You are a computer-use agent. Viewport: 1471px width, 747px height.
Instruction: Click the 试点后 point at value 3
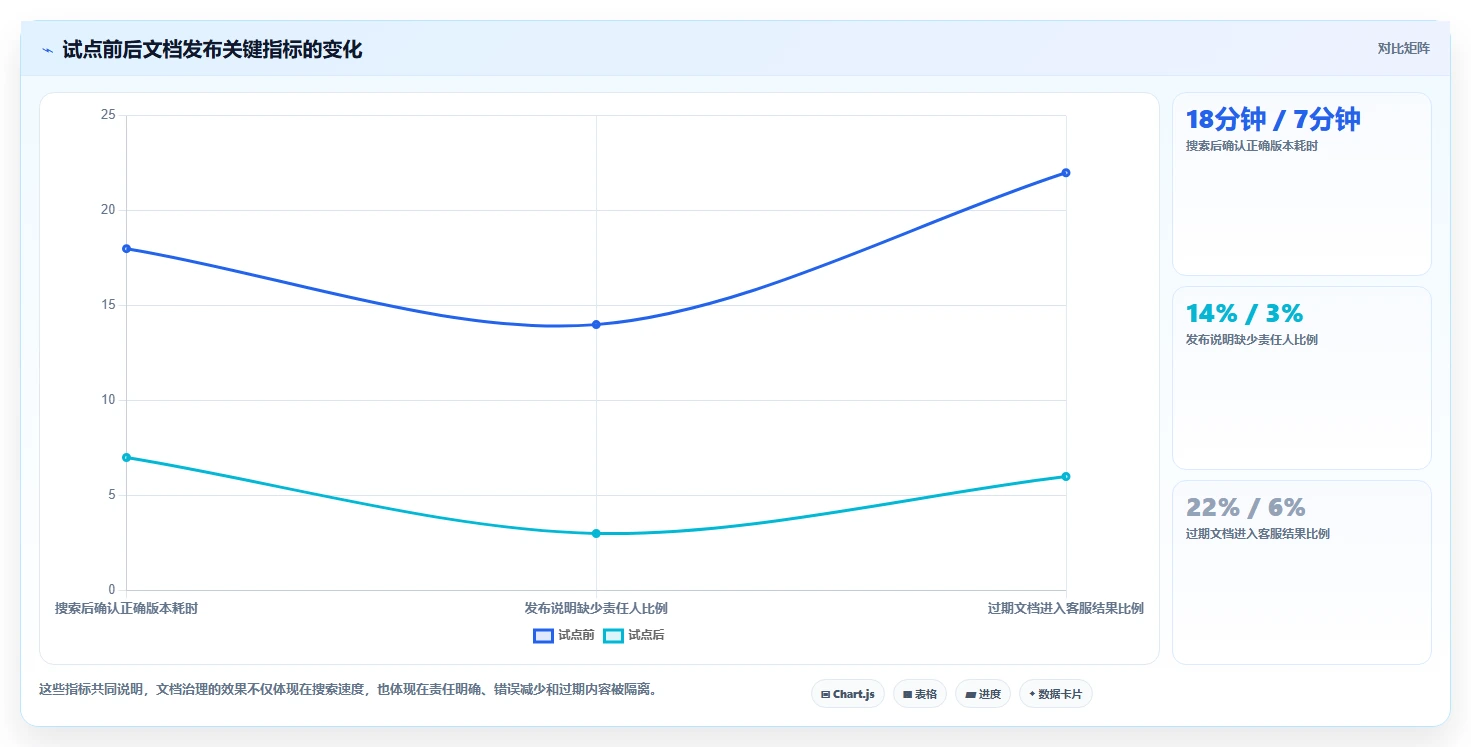click(x=596, y=533)
